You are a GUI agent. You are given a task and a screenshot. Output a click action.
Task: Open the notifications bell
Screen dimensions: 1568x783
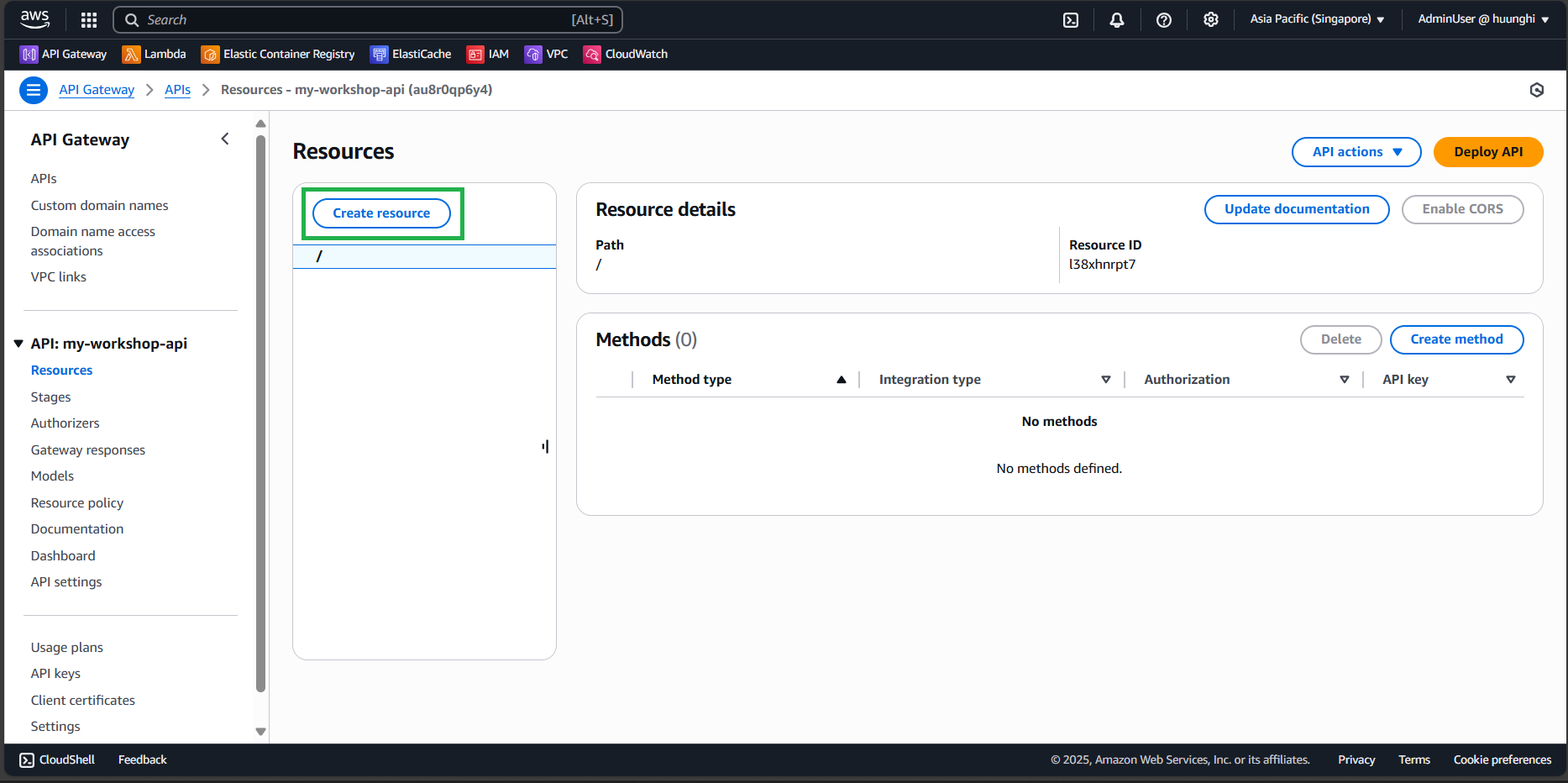1117,19
